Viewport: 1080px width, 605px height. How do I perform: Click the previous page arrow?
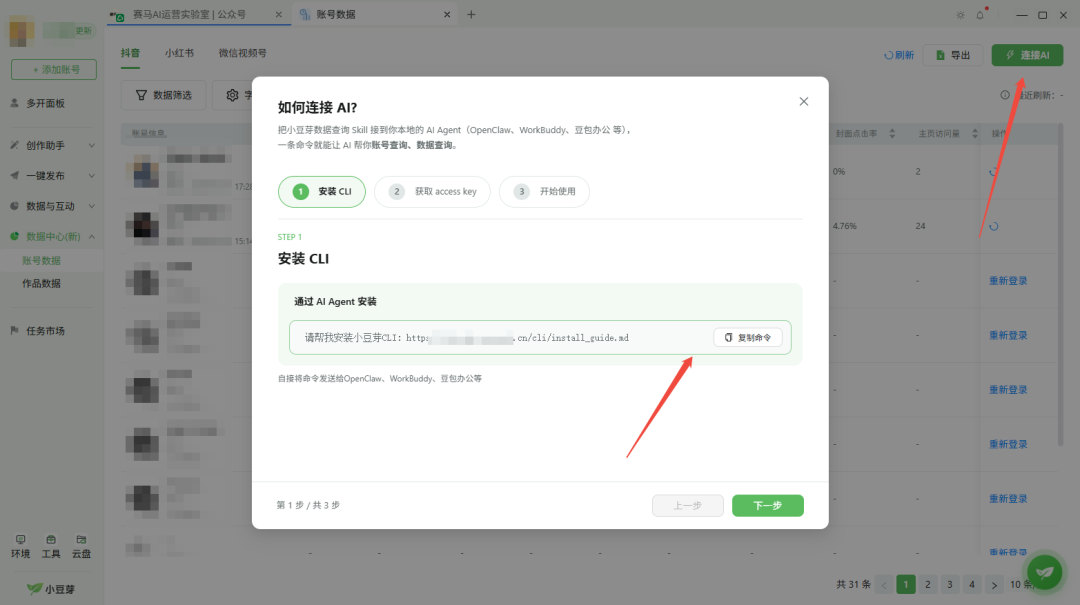pos(884,584)
